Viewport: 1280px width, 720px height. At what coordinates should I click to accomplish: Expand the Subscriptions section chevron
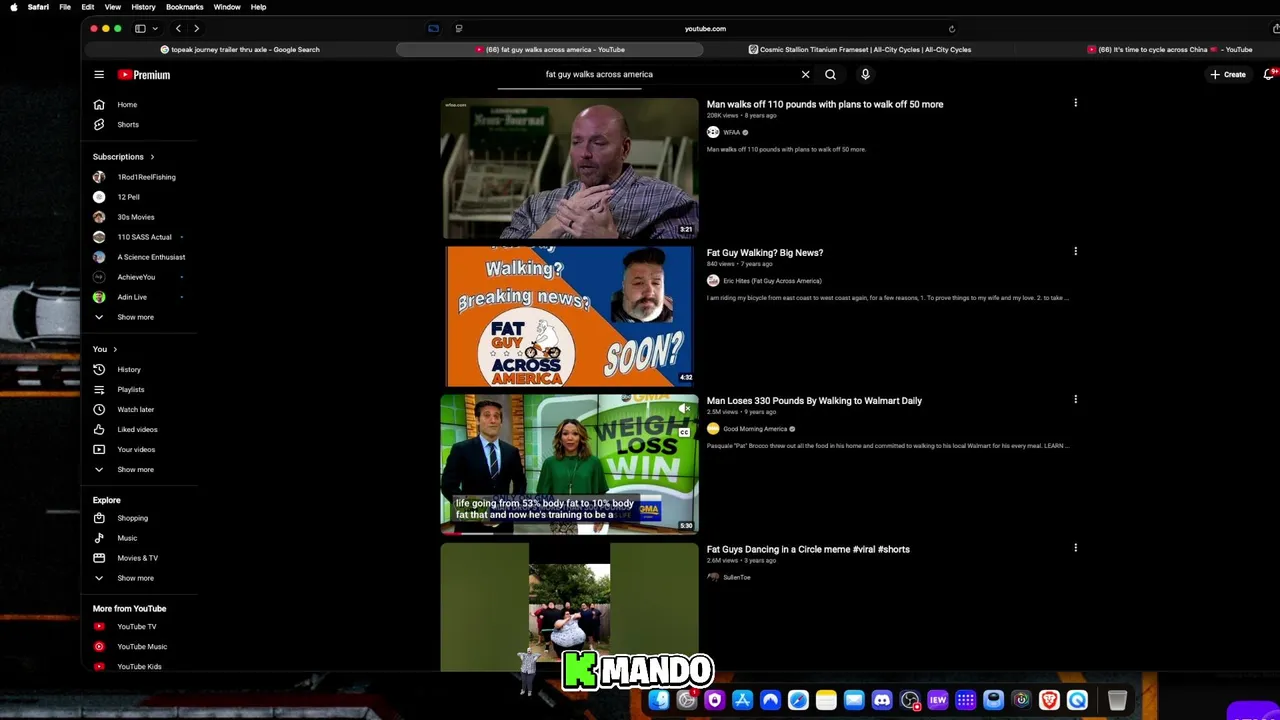point(152,157)
